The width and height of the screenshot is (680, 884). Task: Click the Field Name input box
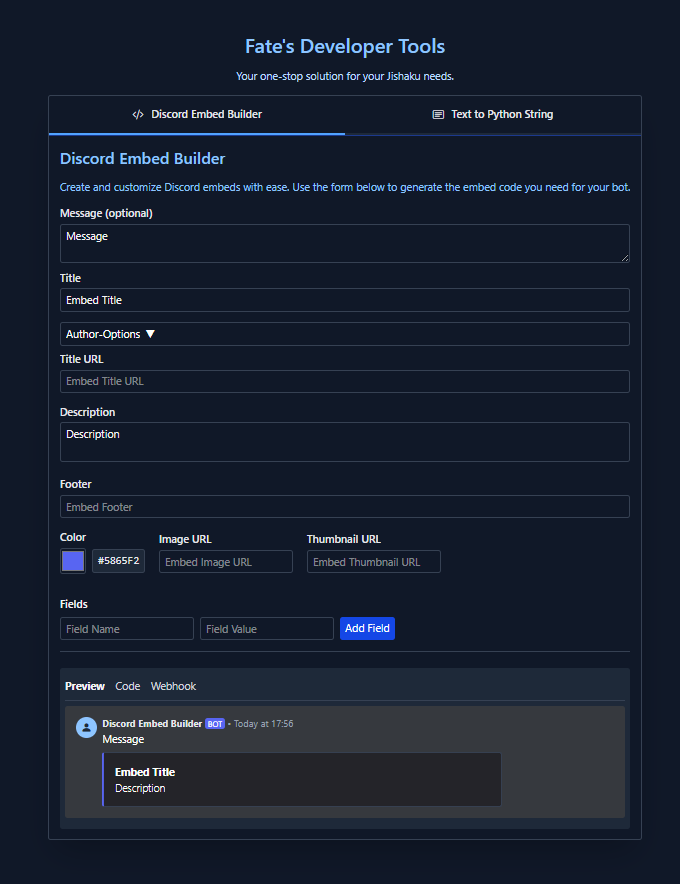pos(127,629)
